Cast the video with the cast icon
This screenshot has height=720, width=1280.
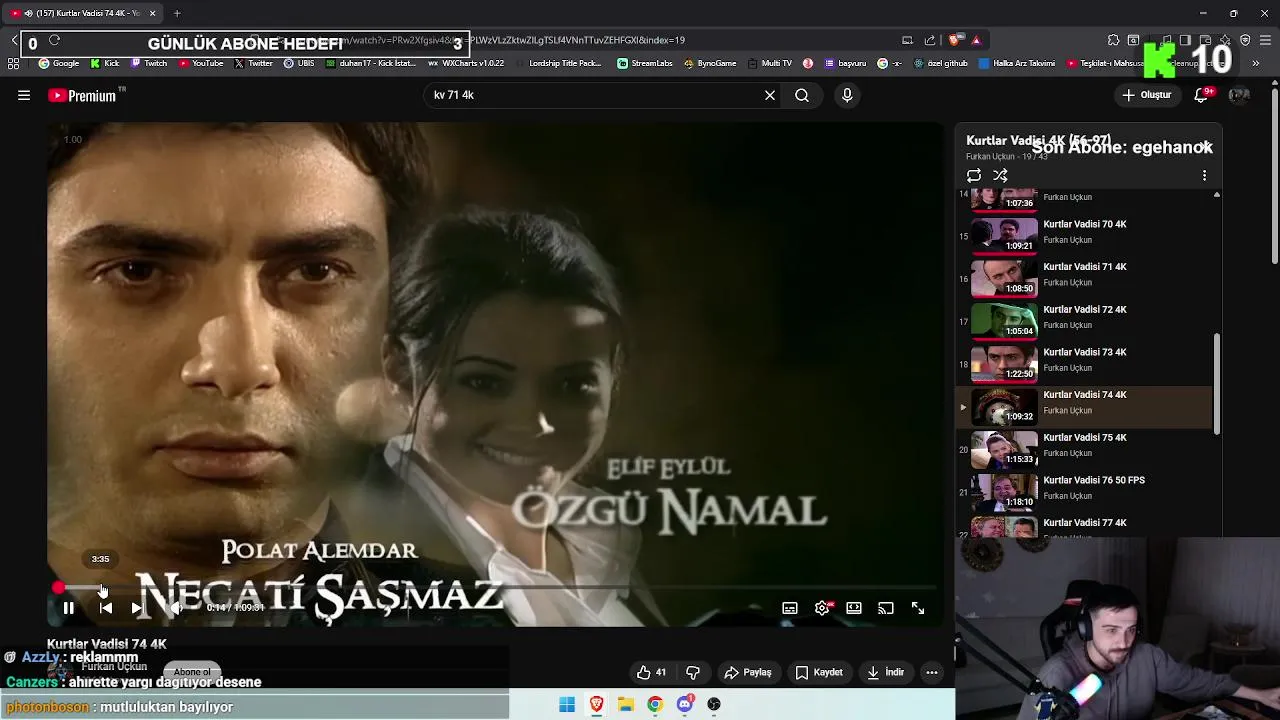pyautogui.click(x=886, y=608)
